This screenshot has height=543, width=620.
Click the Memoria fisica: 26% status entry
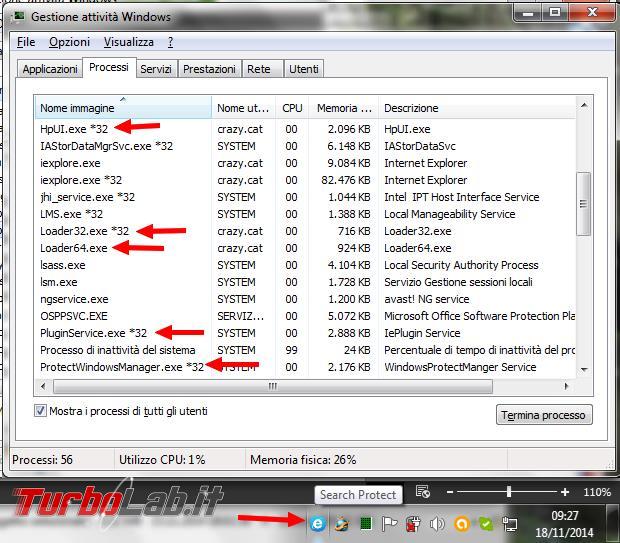pos(303,460)
